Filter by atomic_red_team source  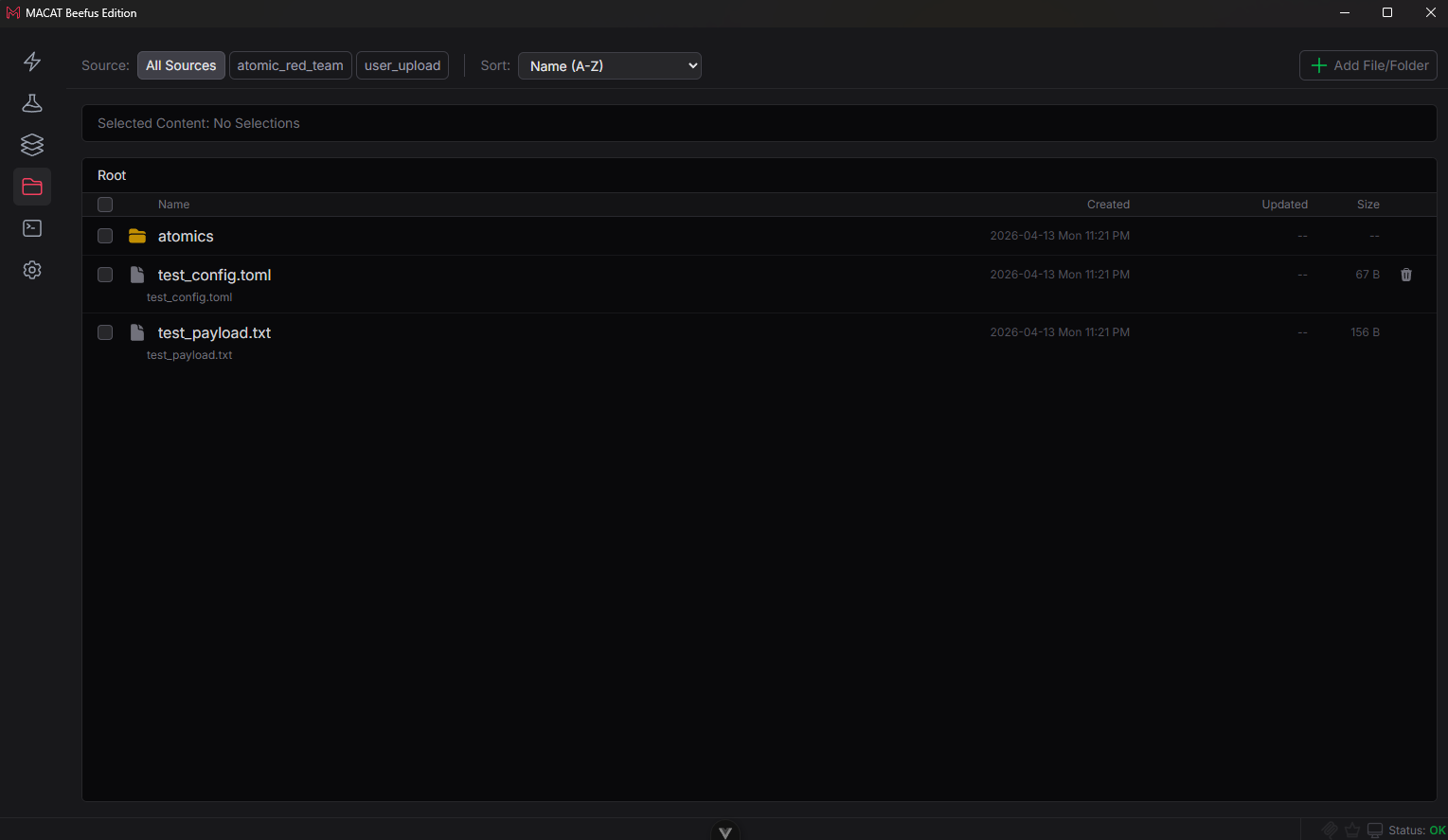(x=291, y=65)
